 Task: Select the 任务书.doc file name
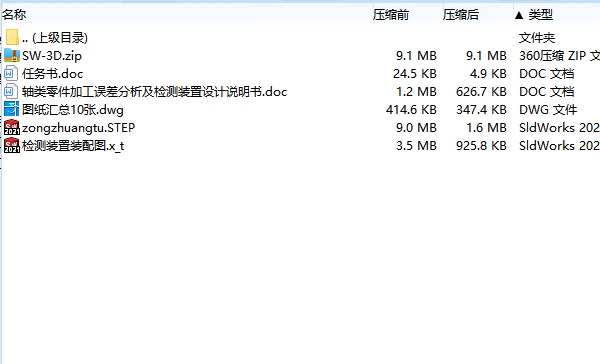[52, 73]
